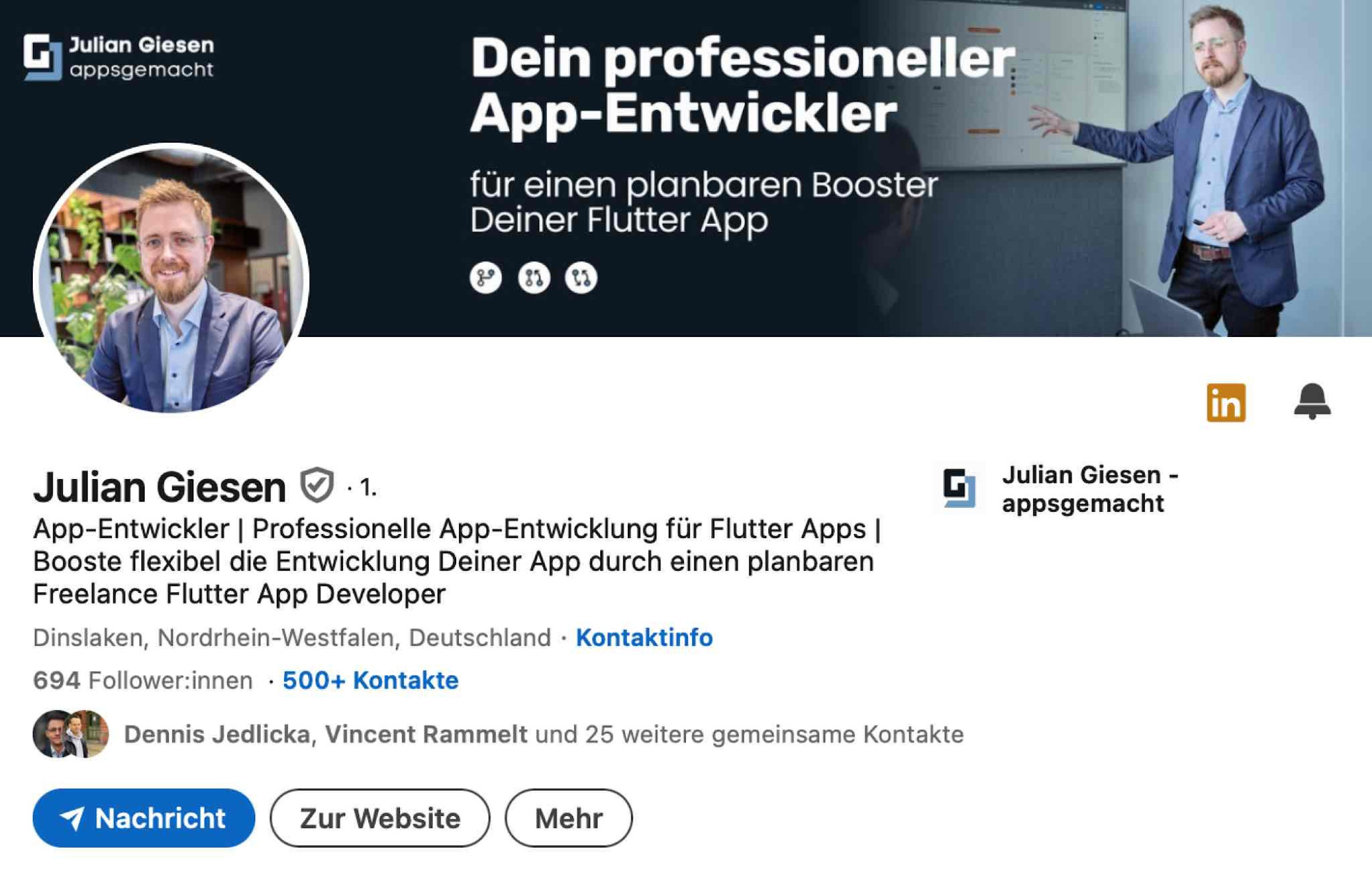
Task: Open the Julian Giesen - appsgemacht company link
Action: click(x=1090, y=489)
